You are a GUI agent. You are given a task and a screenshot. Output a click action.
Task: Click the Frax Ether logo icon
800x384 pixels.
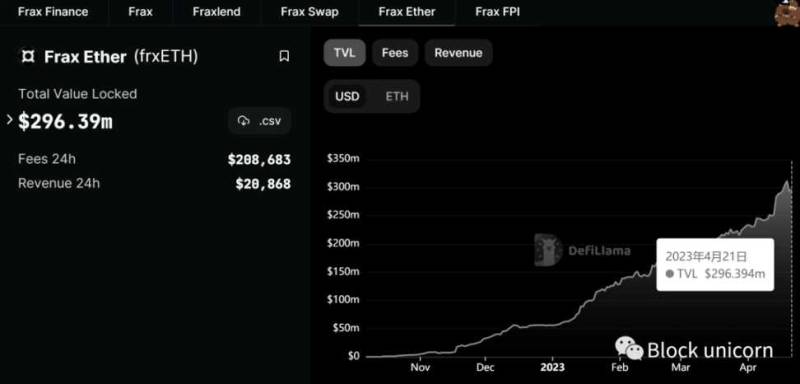click(28, 56)
